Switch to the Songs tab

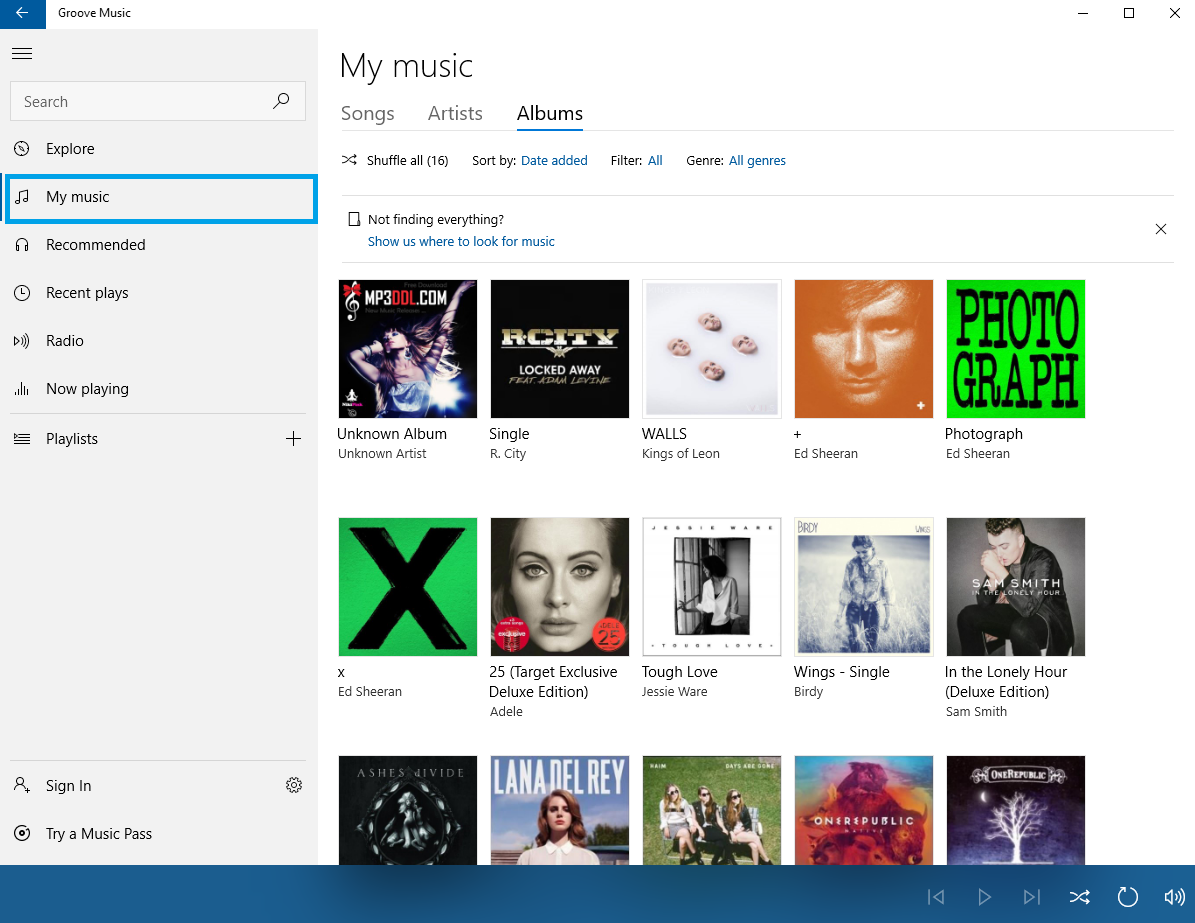pyautogui.click(x=368, y=114)
